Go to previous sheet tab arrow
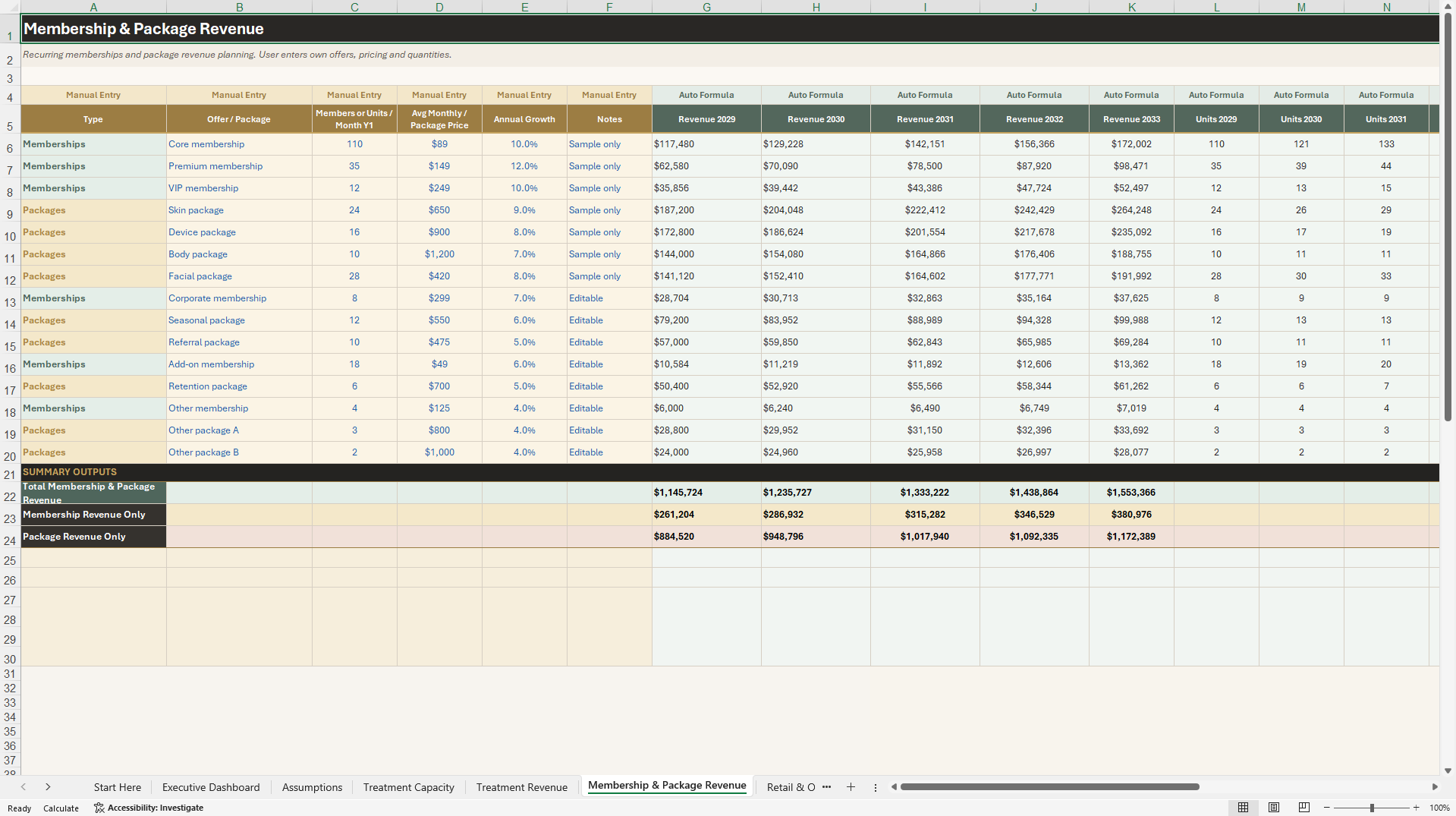 24,787
